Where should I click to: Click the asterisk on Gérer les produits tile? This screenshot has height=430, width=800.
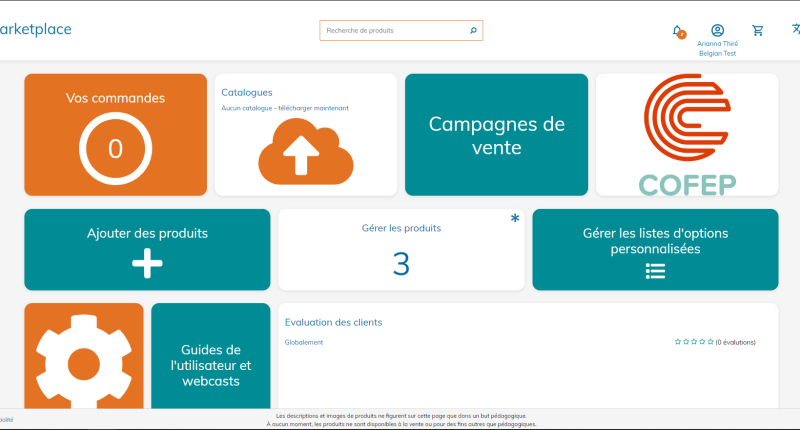(515, 218)
